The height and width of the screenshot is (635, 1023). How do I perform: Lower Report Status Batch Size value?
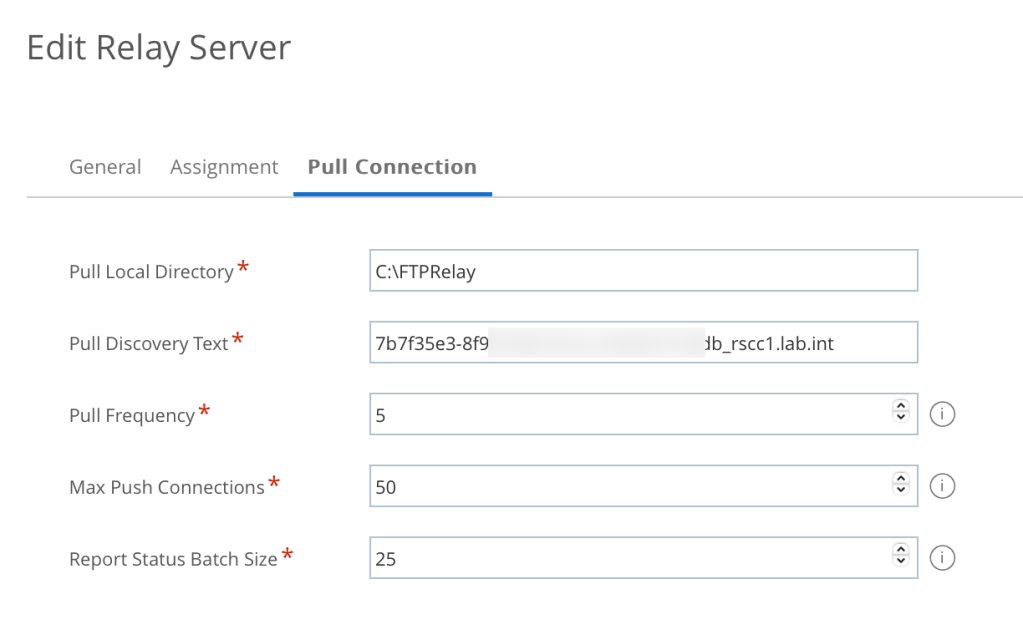point(901,564)
